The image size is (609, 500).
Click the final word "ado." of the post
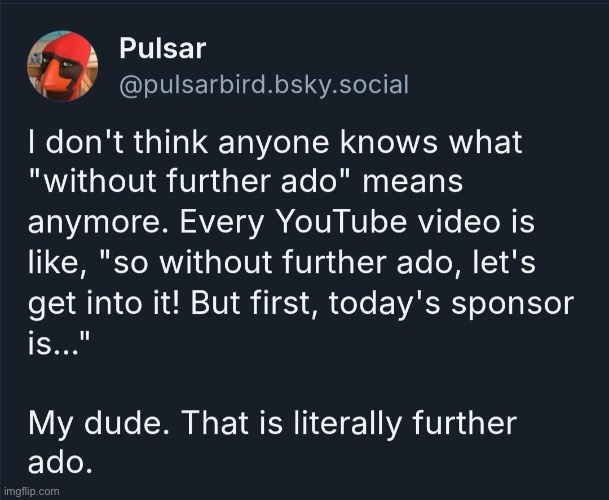point(60,463)
